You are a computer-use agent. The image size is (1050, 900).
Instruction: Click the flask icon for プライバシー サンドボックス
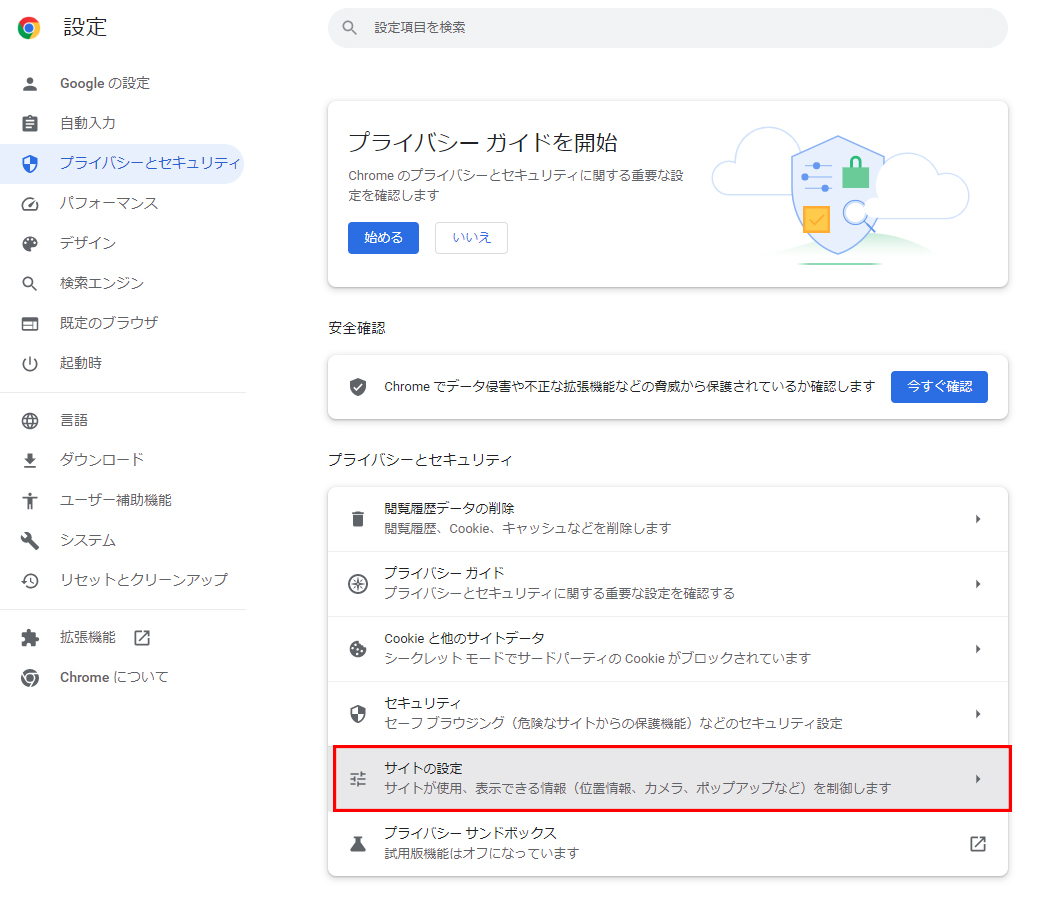pyautogui.click(x=358, y=844)
